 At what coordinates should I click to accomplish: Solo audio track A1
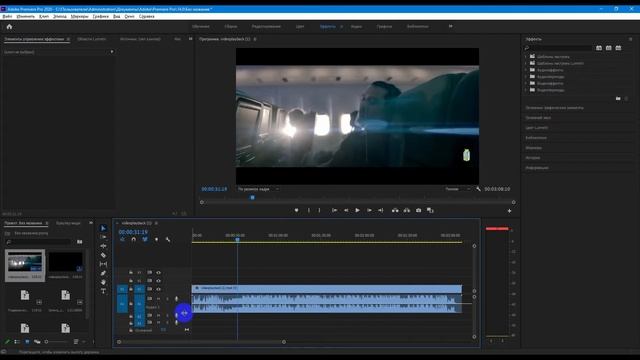pos(167,299)
